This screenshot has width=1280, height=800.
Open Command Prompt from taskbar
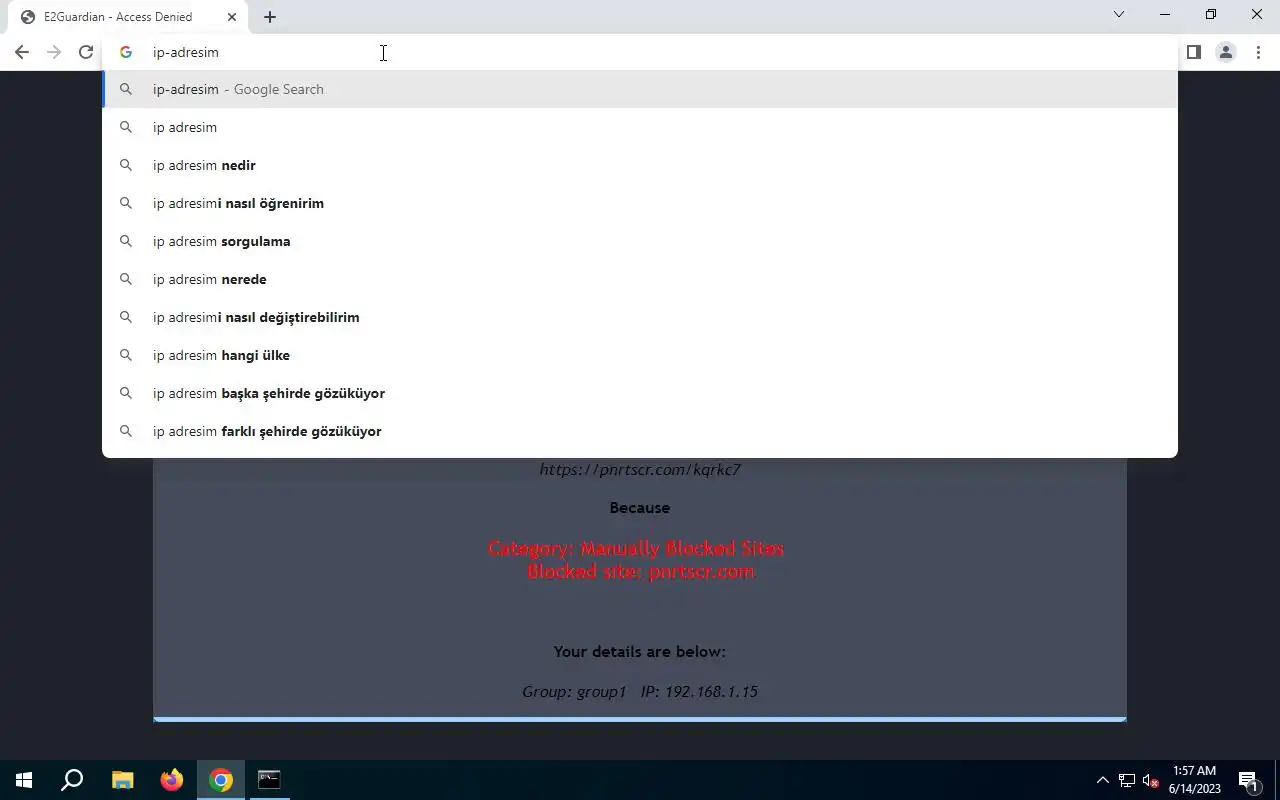(269, 780)
